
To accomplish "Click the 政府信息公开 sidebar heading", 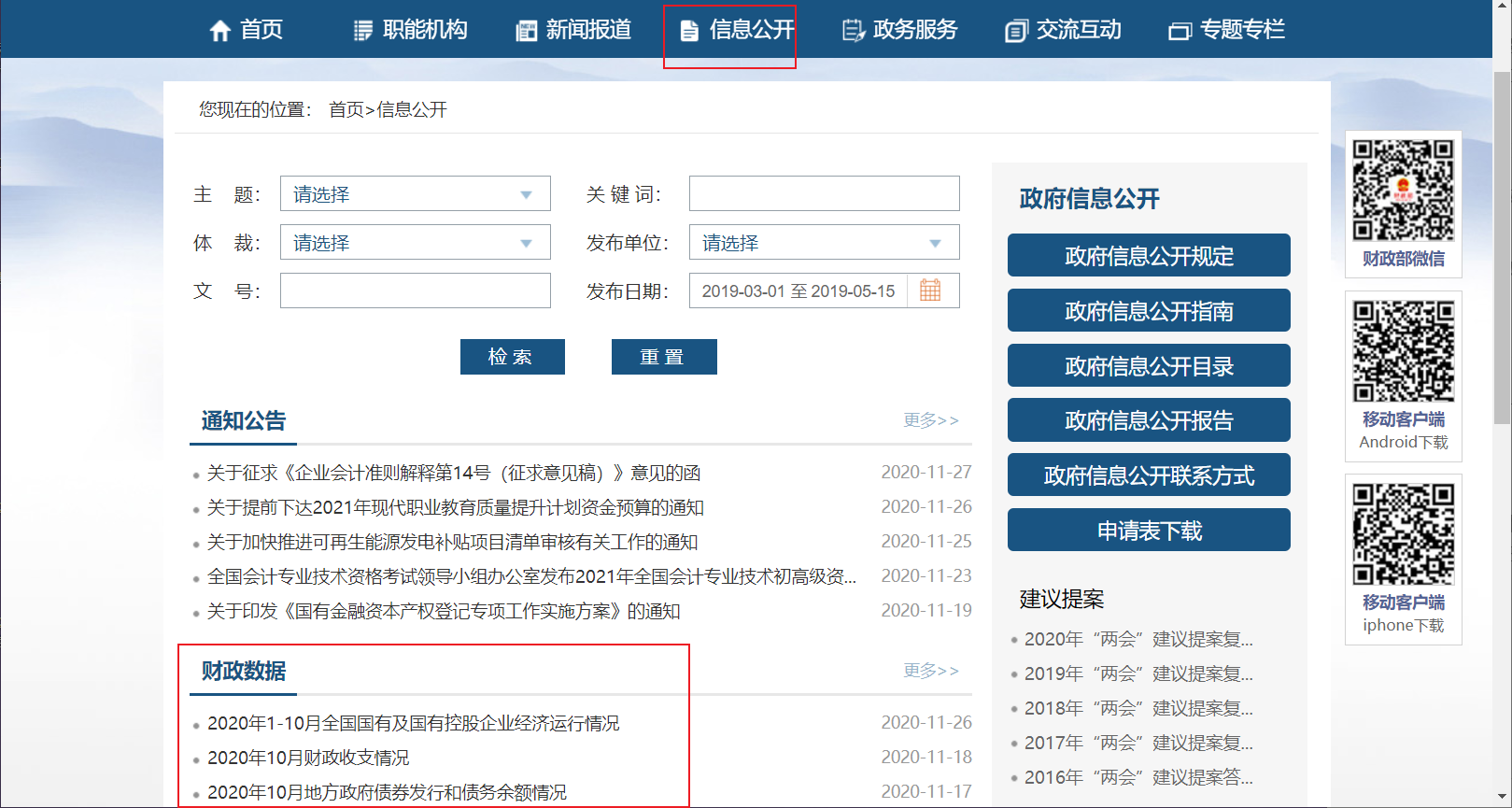I will [x=1090, y=198].
